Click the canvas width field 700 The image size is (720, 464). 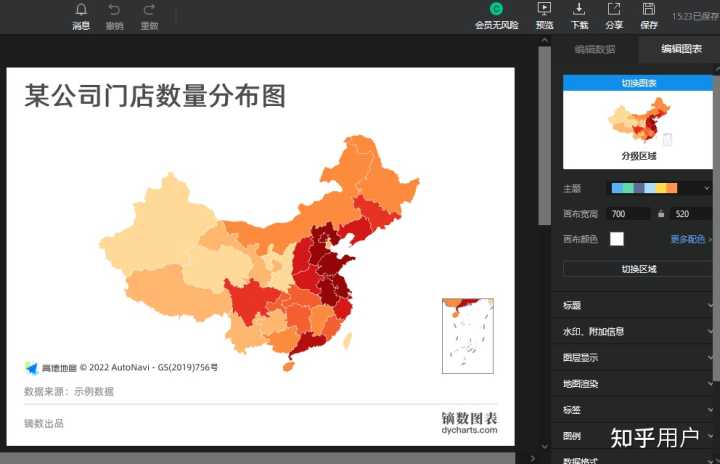tap(629, 214)
